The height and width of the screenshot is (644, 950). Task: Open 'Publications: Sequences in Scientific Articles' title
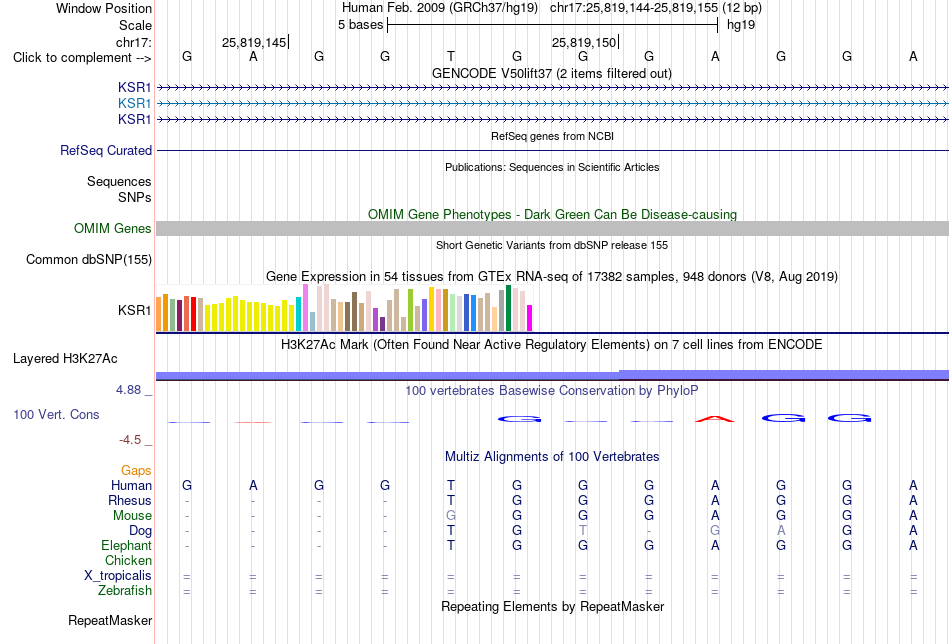pos(552,167)
